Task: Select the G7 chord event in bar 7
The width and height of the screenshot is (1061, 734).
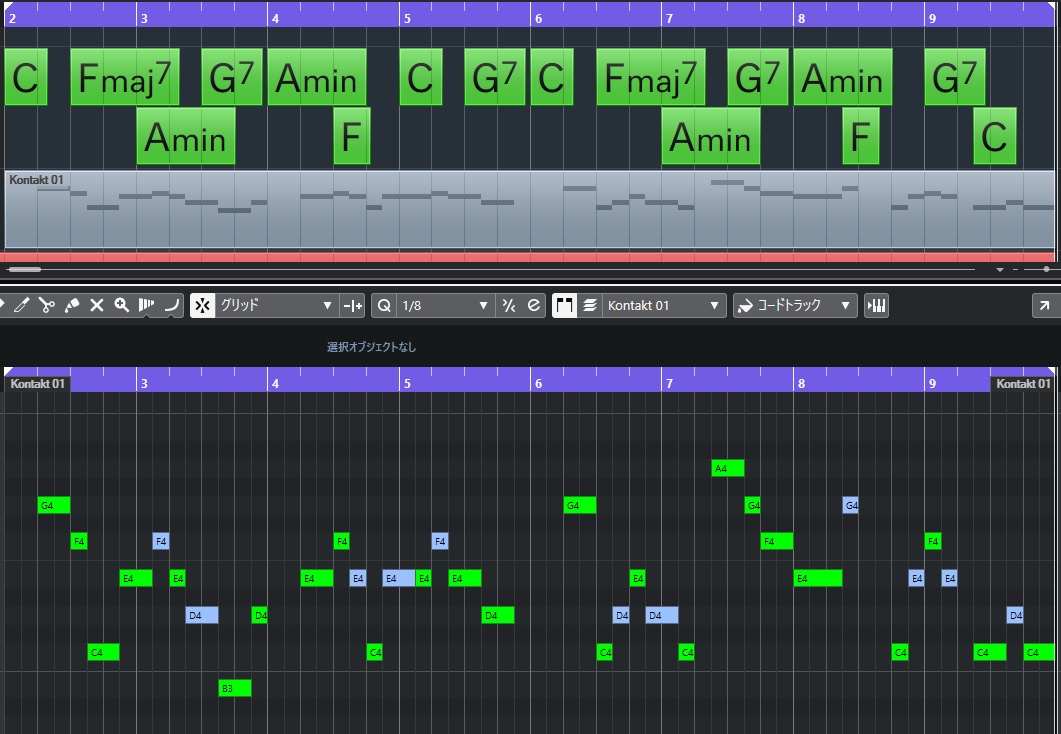Action: point(758,77)
